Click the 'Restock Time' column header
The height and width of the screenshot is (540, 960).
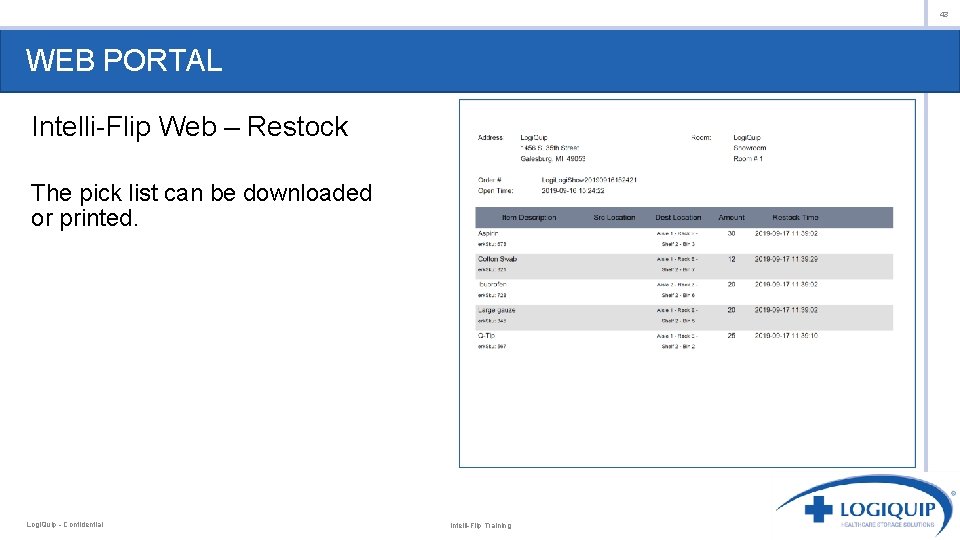(795, 217)
